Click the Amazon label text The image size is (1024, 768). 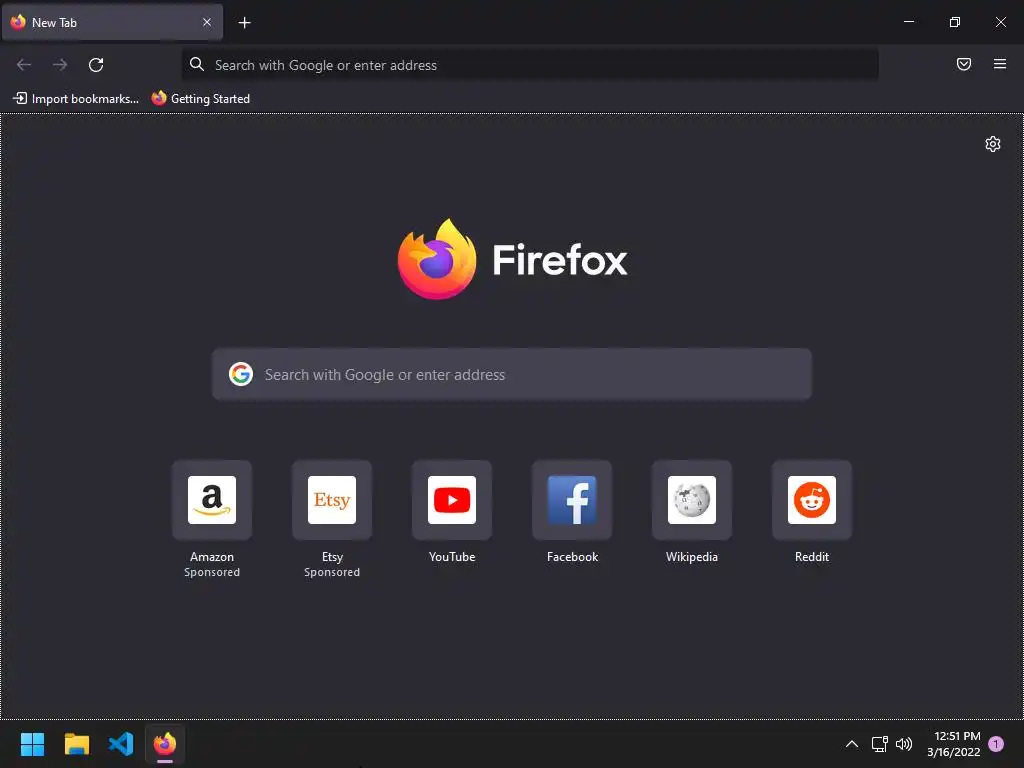pos(212,557)
